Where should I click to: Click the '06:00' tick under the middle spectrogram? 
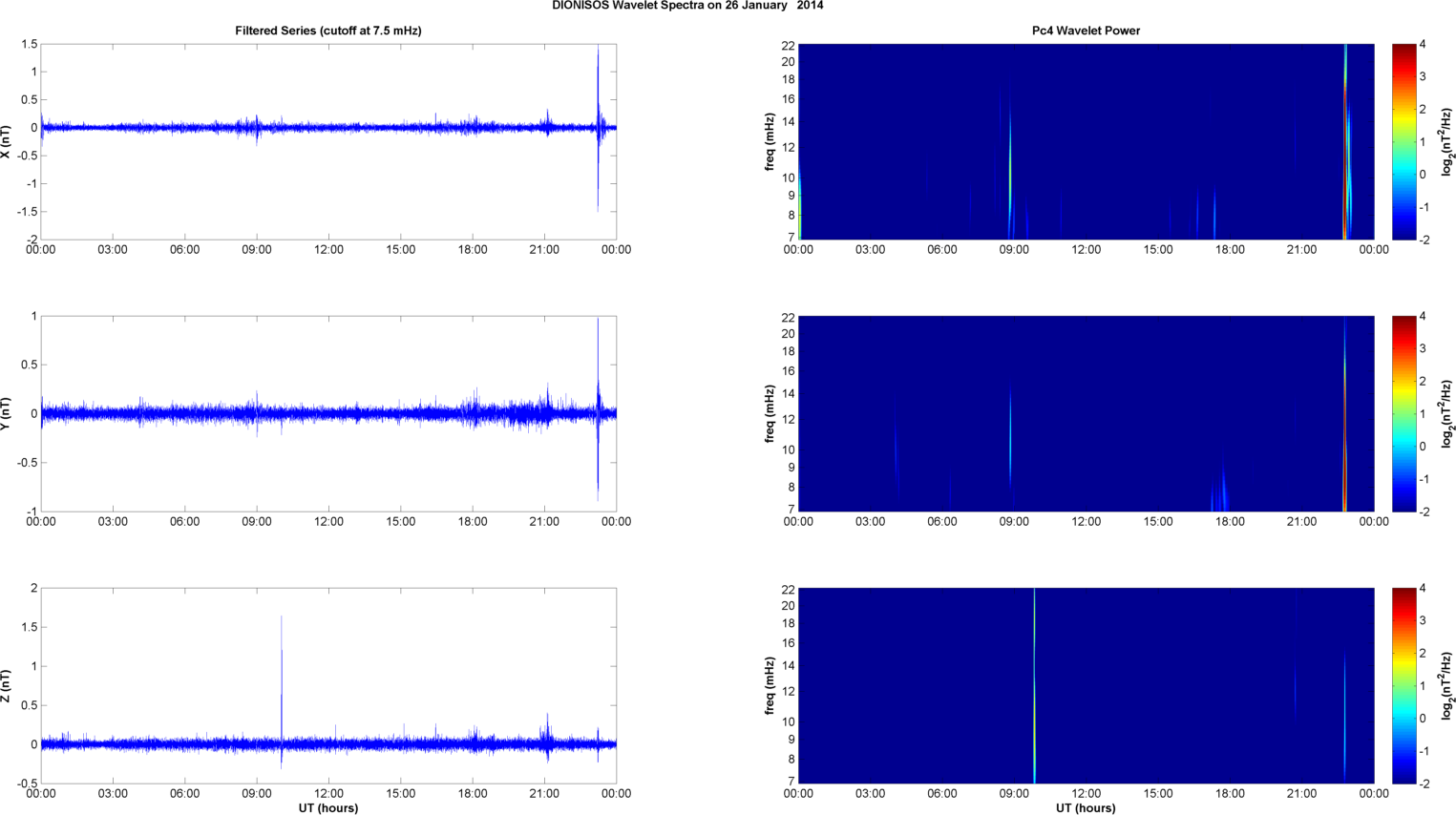[x=942, y=522]
